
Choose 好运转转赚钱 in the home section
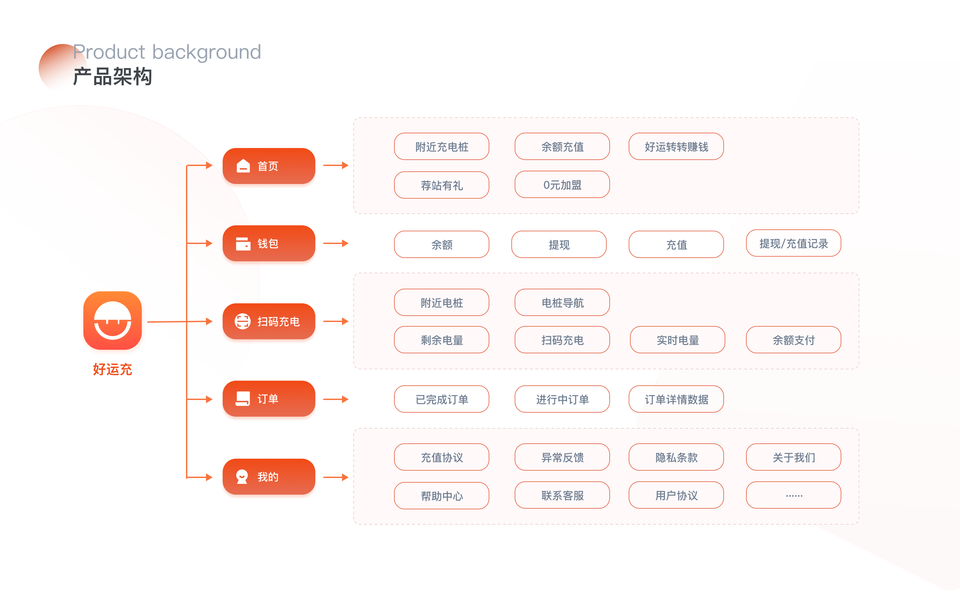(x=676, y=147)
